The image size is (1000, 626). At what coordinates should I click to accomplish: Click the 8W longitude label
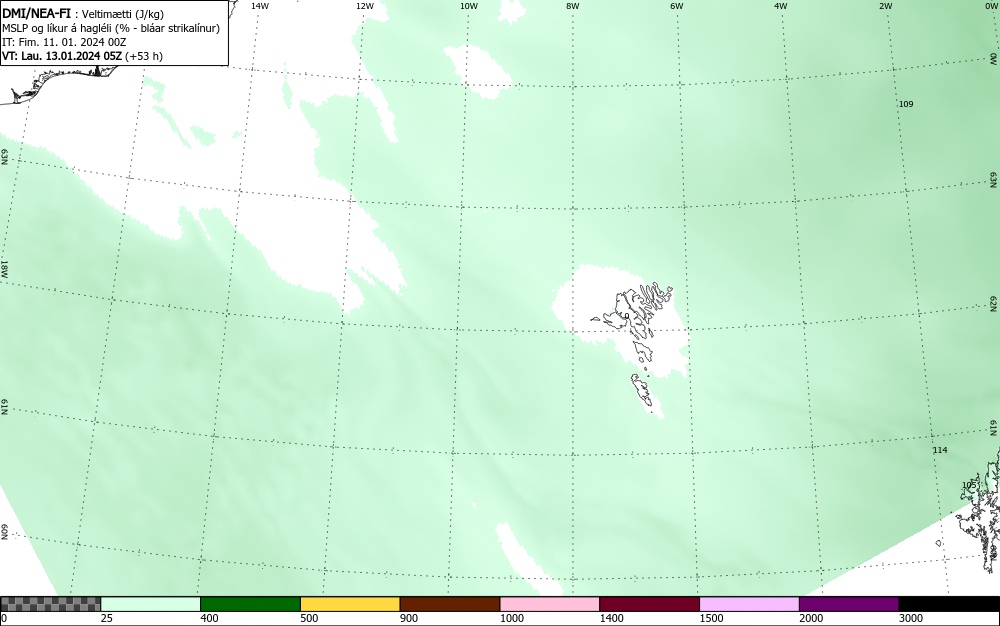click(x=573, y=6)
